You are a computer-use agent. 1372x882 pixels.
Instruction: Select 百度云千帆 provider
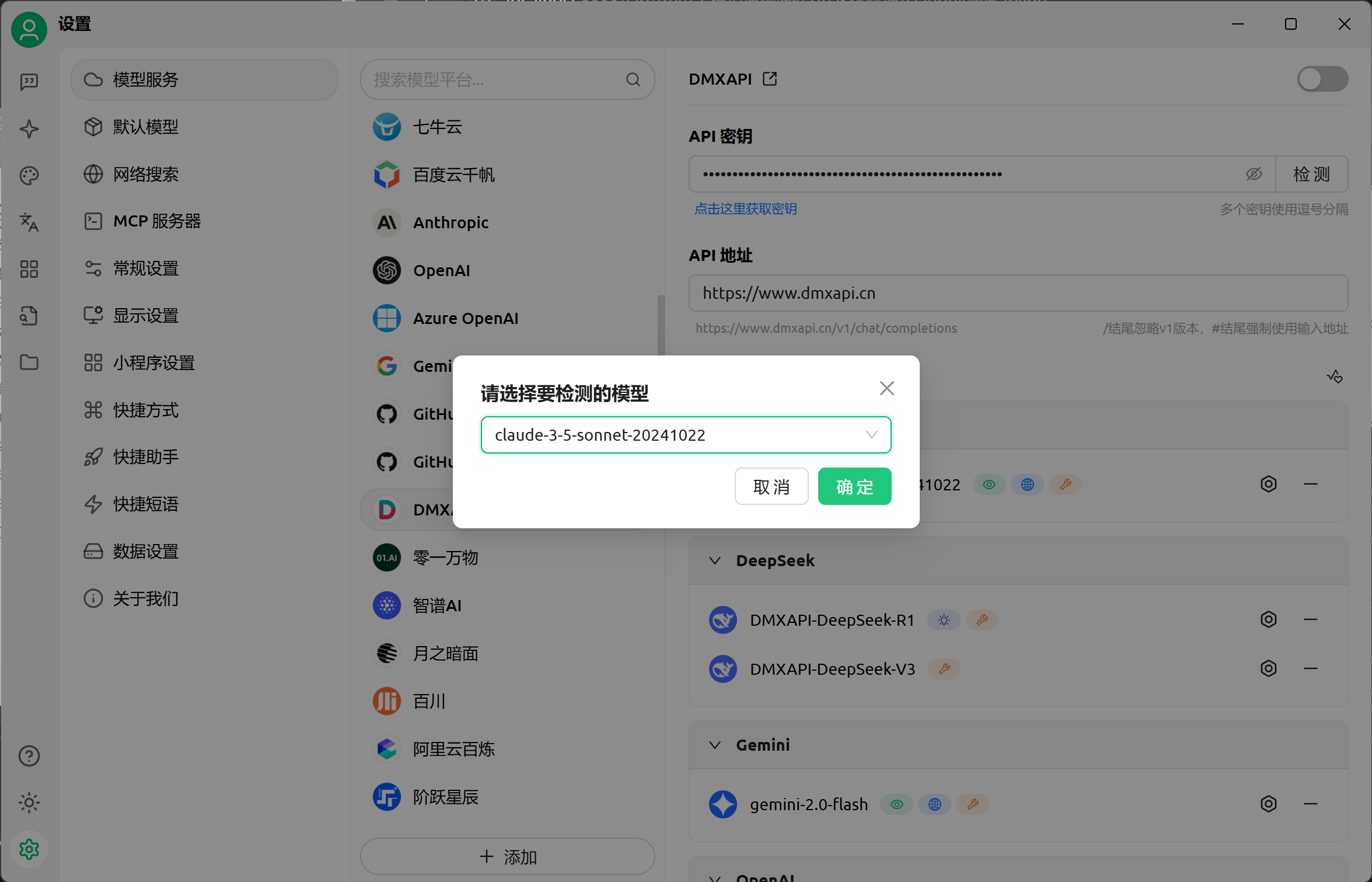(508, 175)
